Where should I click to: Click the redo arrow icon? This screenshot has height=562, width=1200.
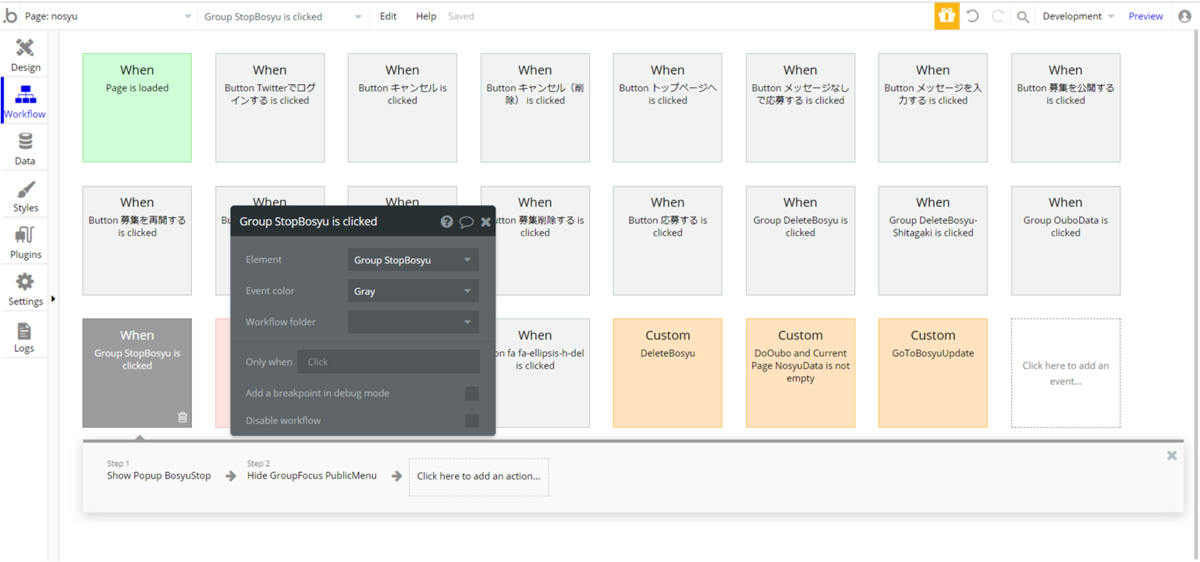(x=997, y=16)
